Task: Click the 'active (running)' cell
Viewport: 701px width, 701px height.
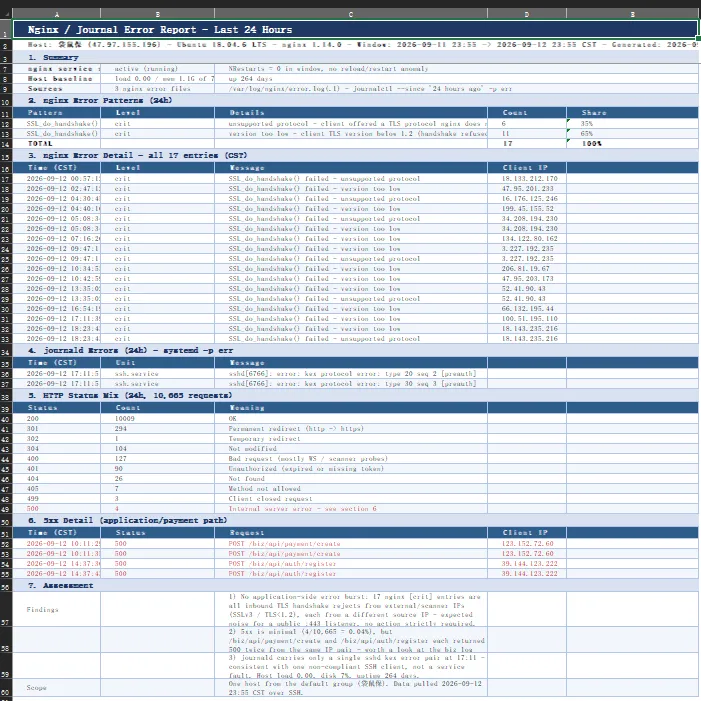Action: pos(158,69)
